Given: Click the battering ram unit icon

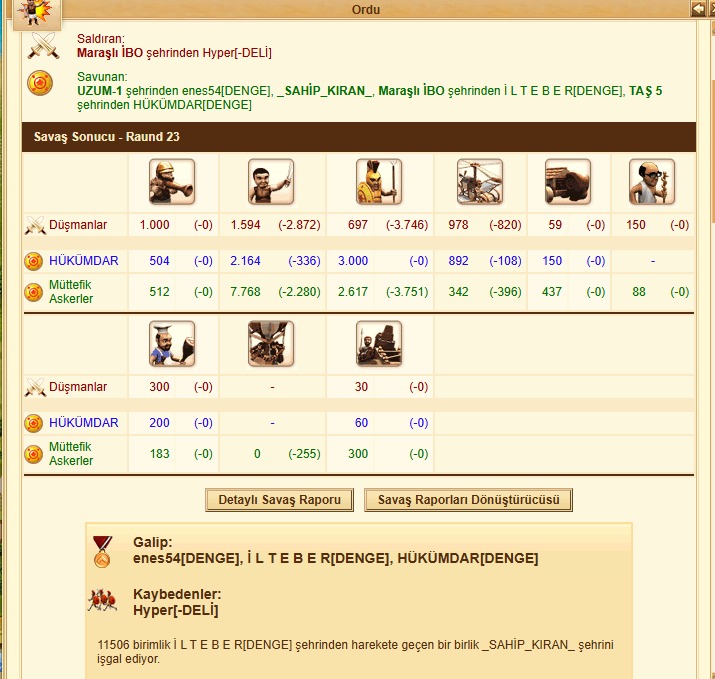Looking at the screenshot, I should click(x=568, y=181).
